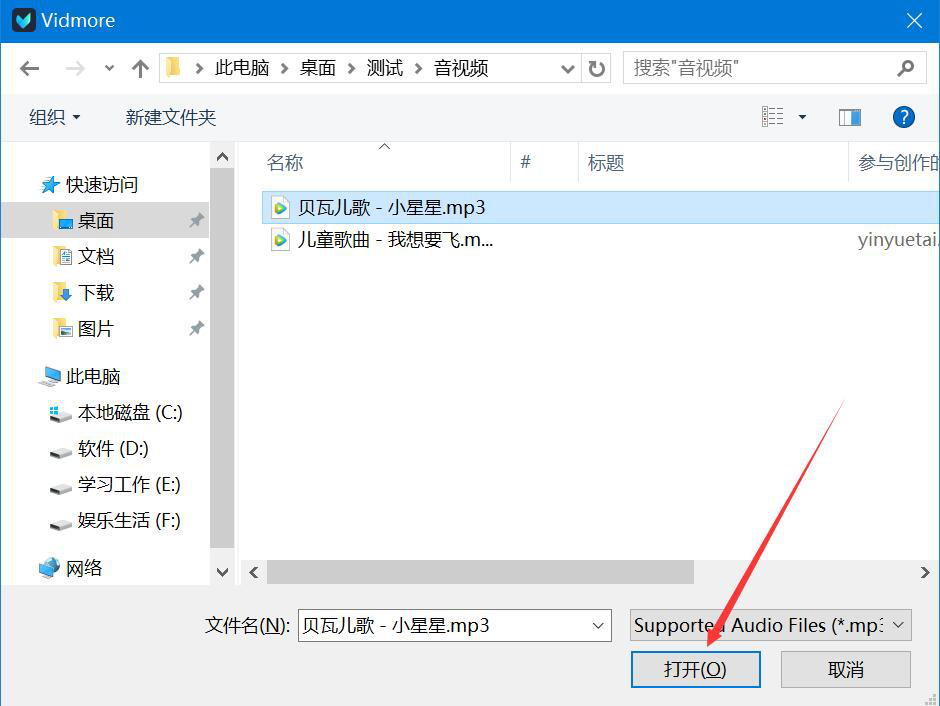Click the Vidmore logo icon

point(22,19)
